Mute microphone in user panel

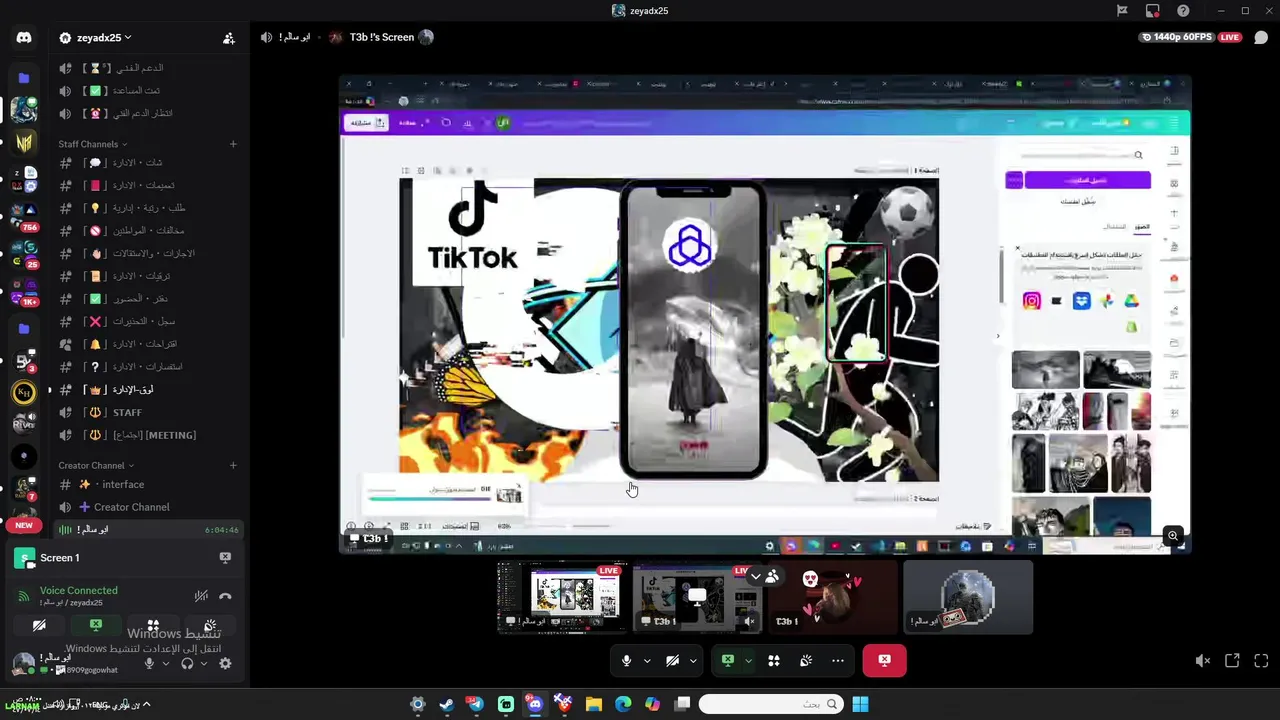tap(149, 663)
